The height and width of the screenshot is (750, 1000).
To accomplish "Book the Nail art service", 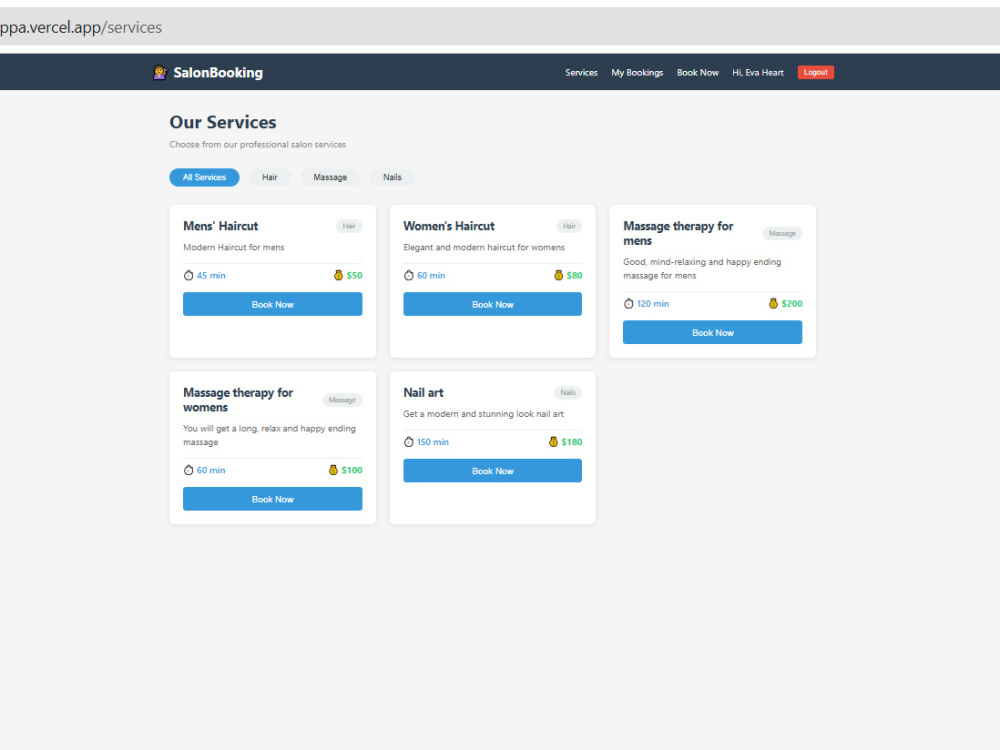I will pyautogui.click(x=492, y=471).
